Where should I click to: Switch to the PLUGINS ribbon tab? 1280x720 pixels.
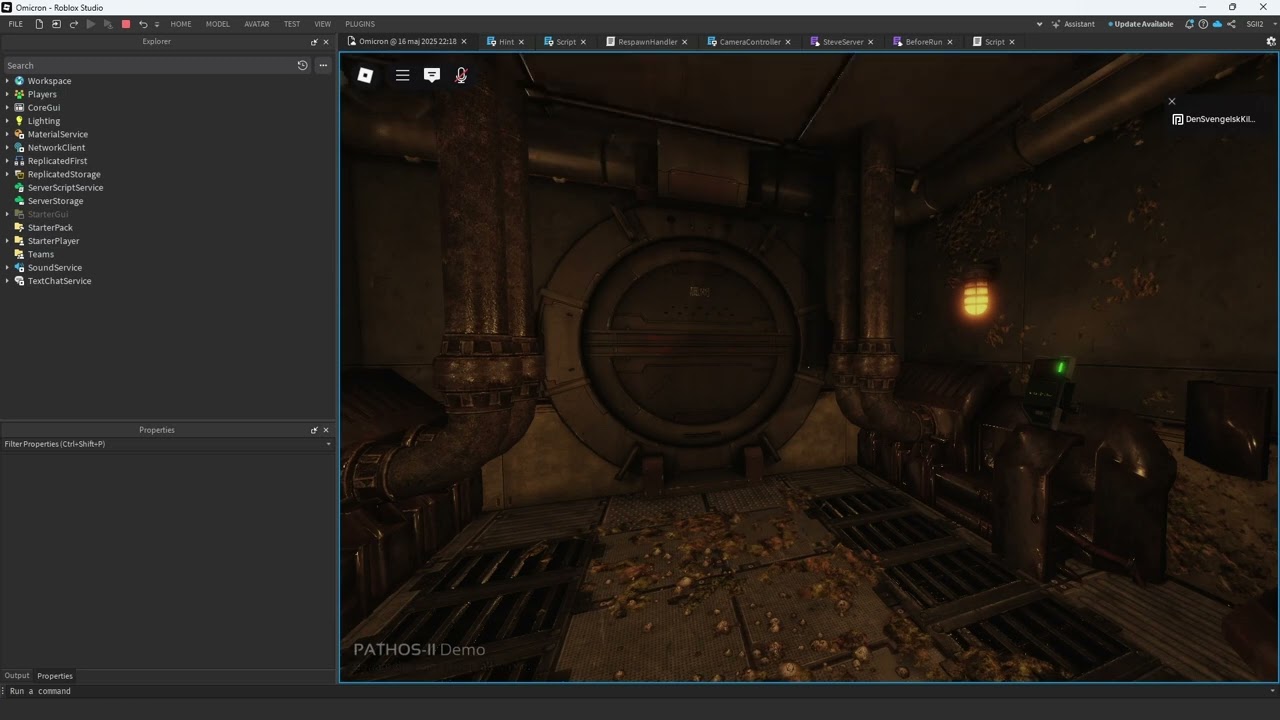coord(360,24)
